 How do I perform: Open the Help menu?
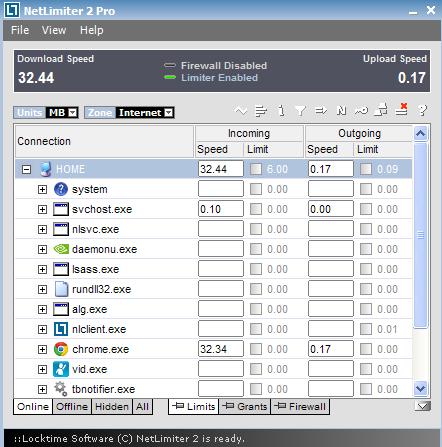click(91, 30)
